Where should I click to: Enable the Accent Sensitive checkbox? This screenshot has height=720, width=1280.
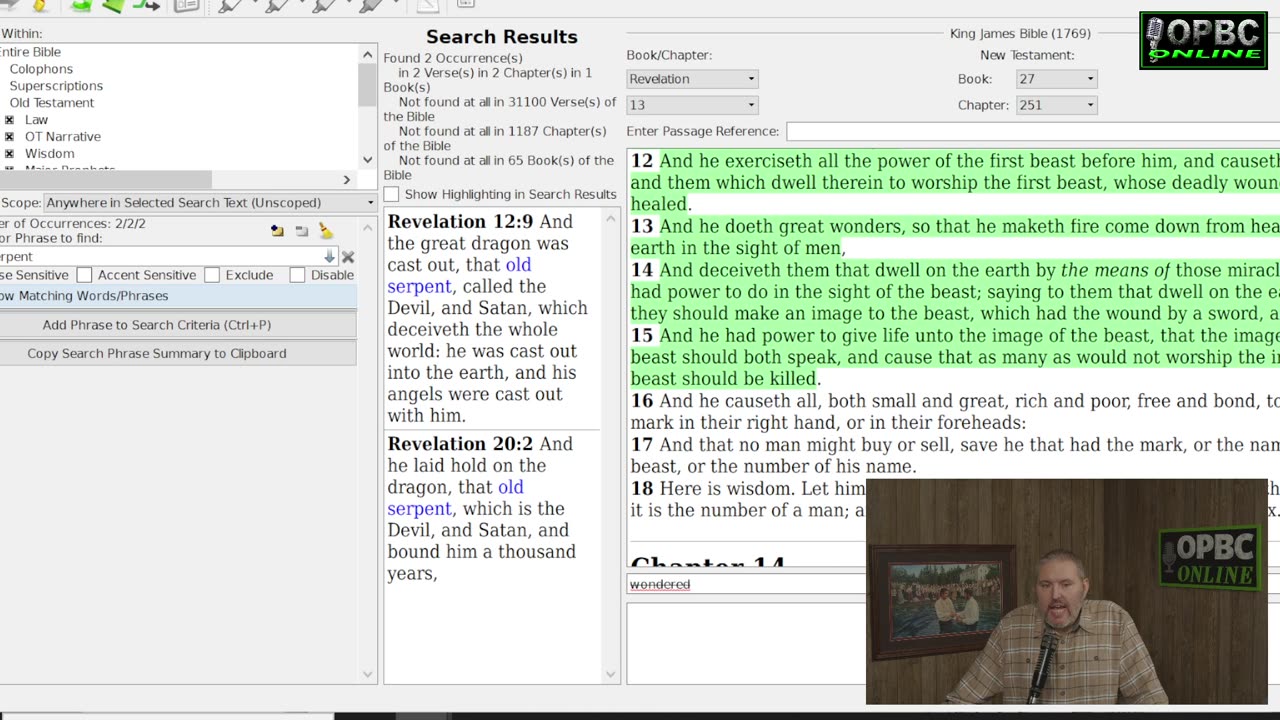coord(84,275)
